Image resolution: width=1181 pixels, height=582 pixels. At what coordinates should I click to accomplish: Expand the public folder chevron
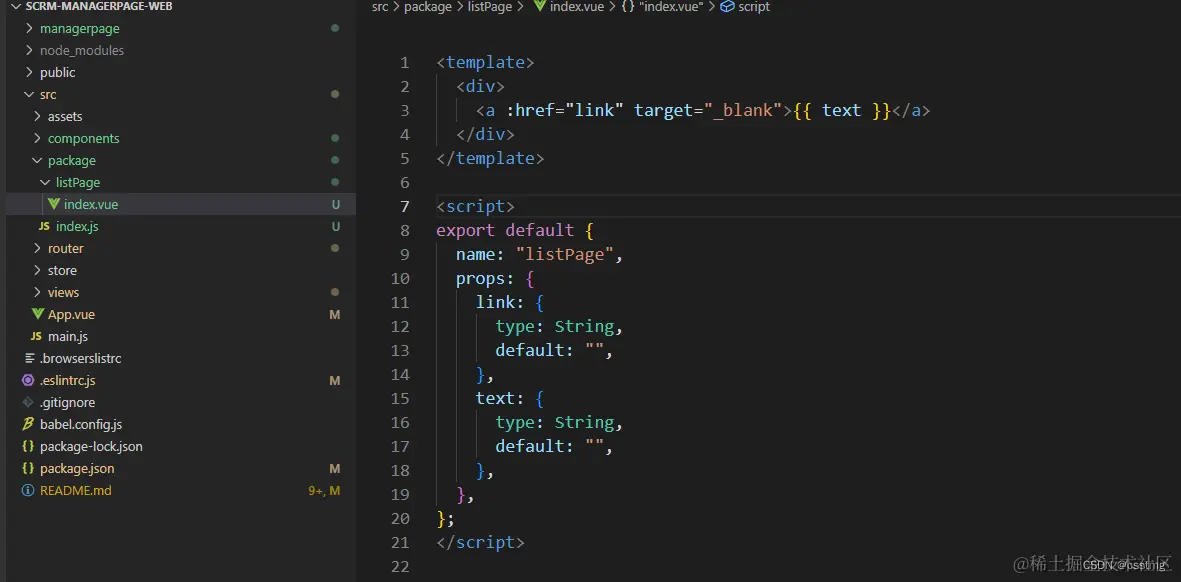point(29,72)
